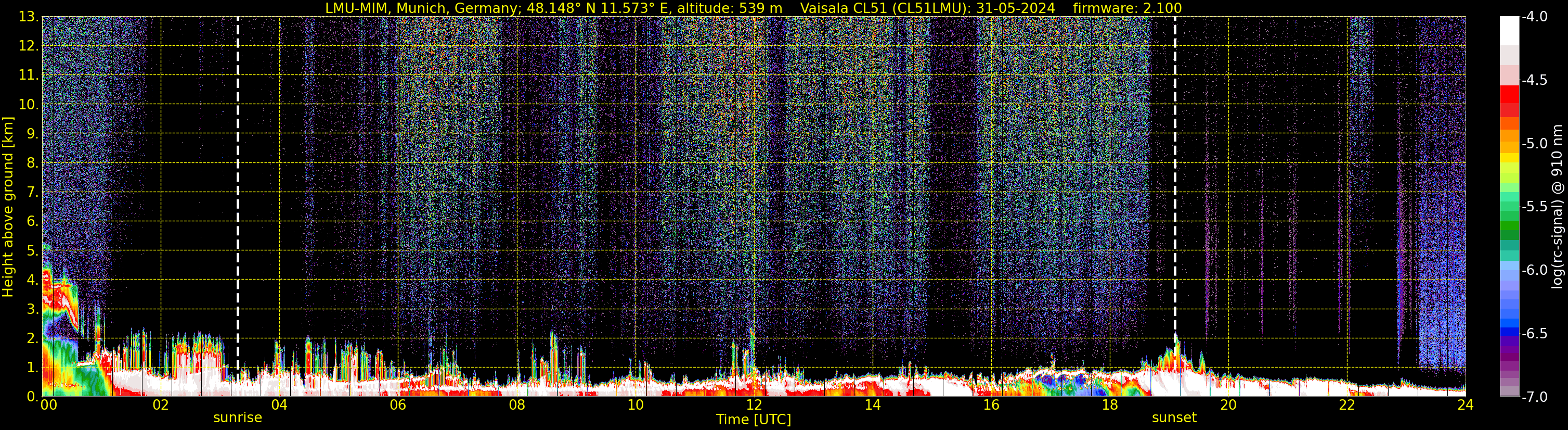Click the height tick label '13.'
The height and width of the screenshot is (430, 1568).
point(29,17)
